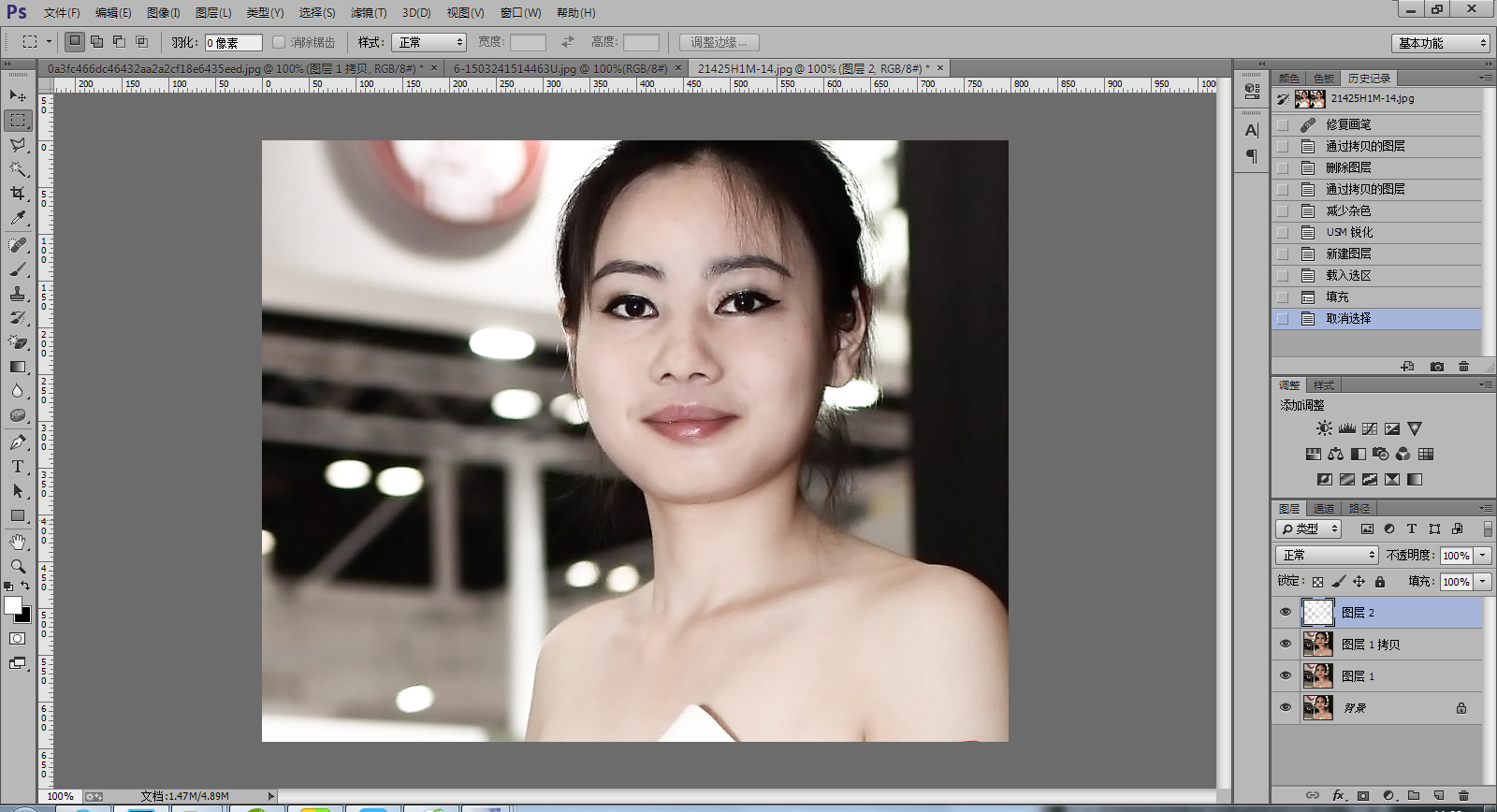Enable the anti-alias 消除锯齿 checkbox
The height and width of the screenshot is (812, 1497).
tap(279, 42)
